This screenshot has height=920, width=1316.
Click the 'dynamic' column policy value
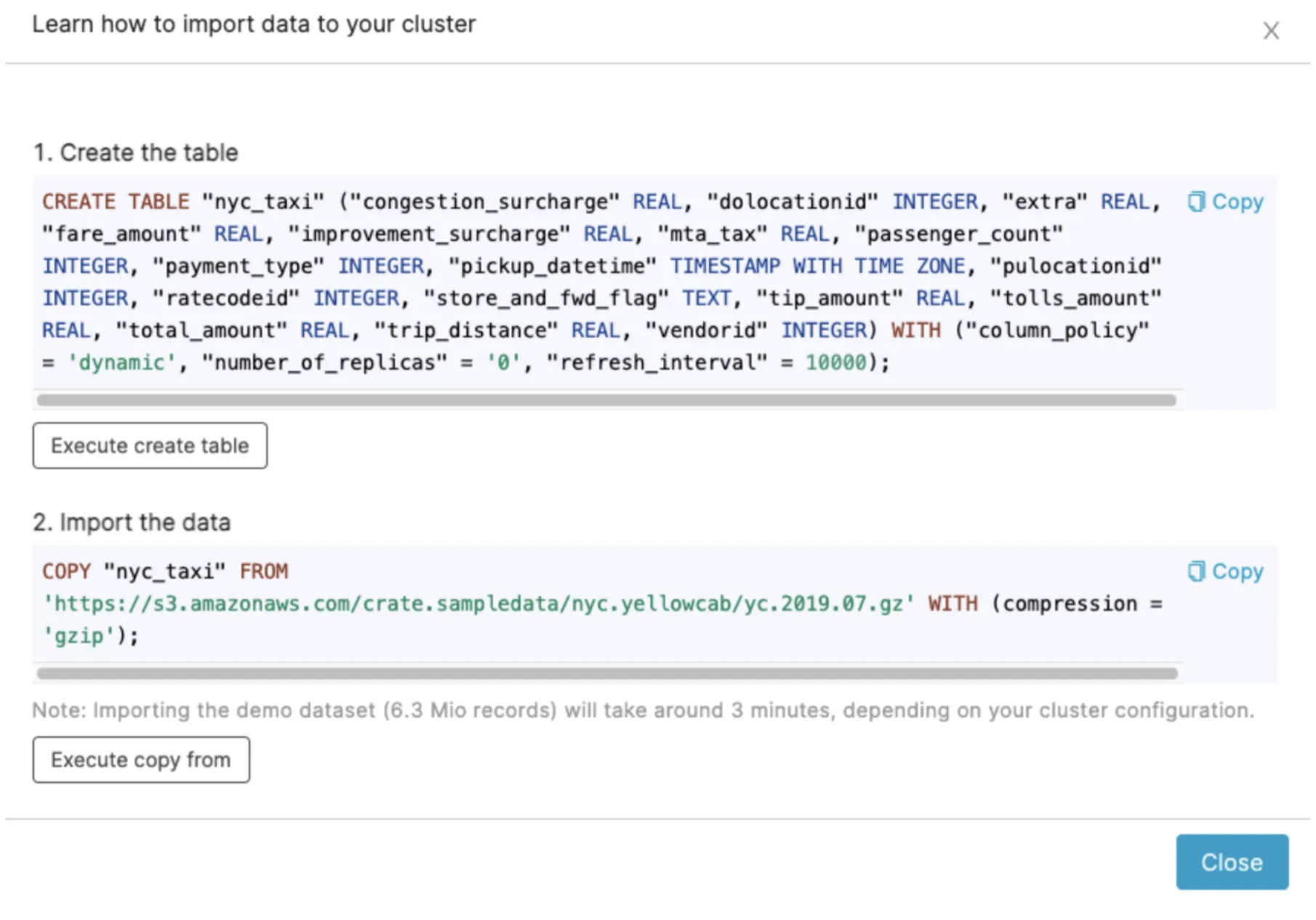click(x=121, y=362)
